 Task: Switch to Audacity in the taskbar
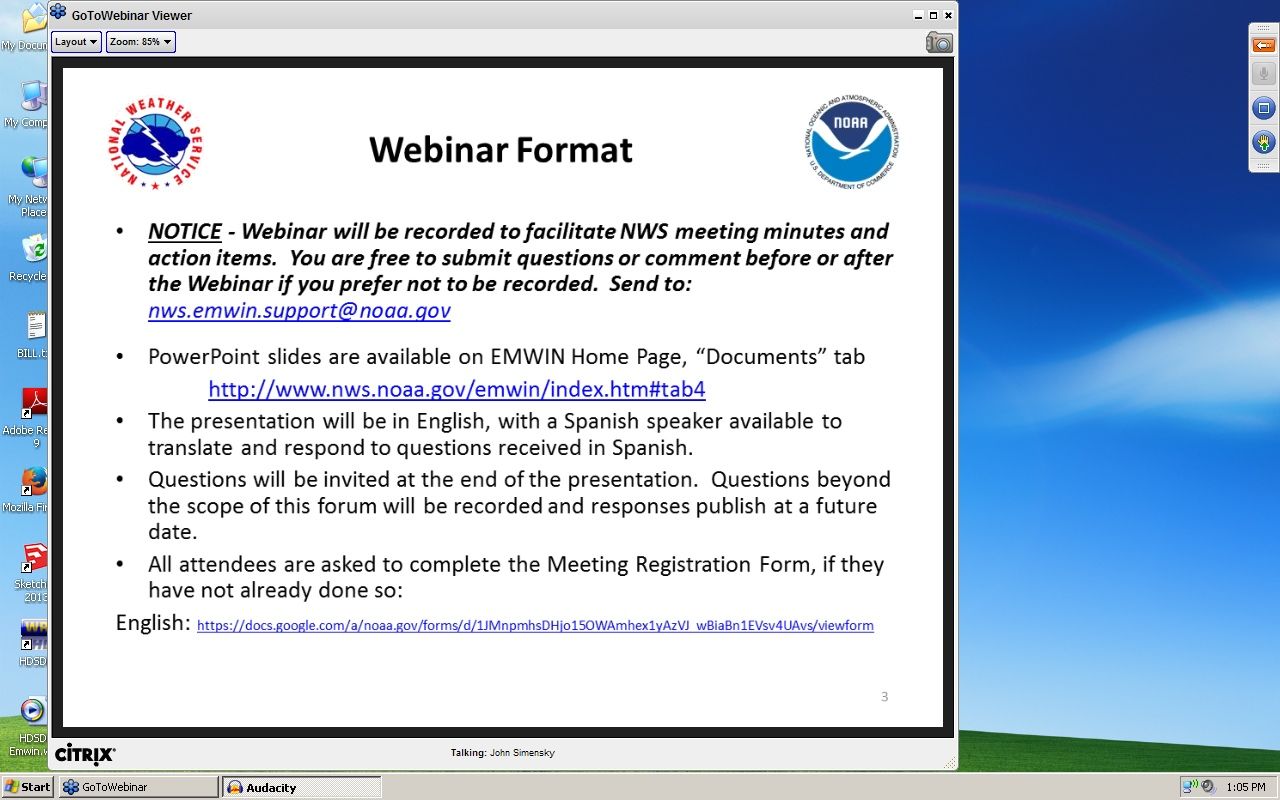point(301,787)
